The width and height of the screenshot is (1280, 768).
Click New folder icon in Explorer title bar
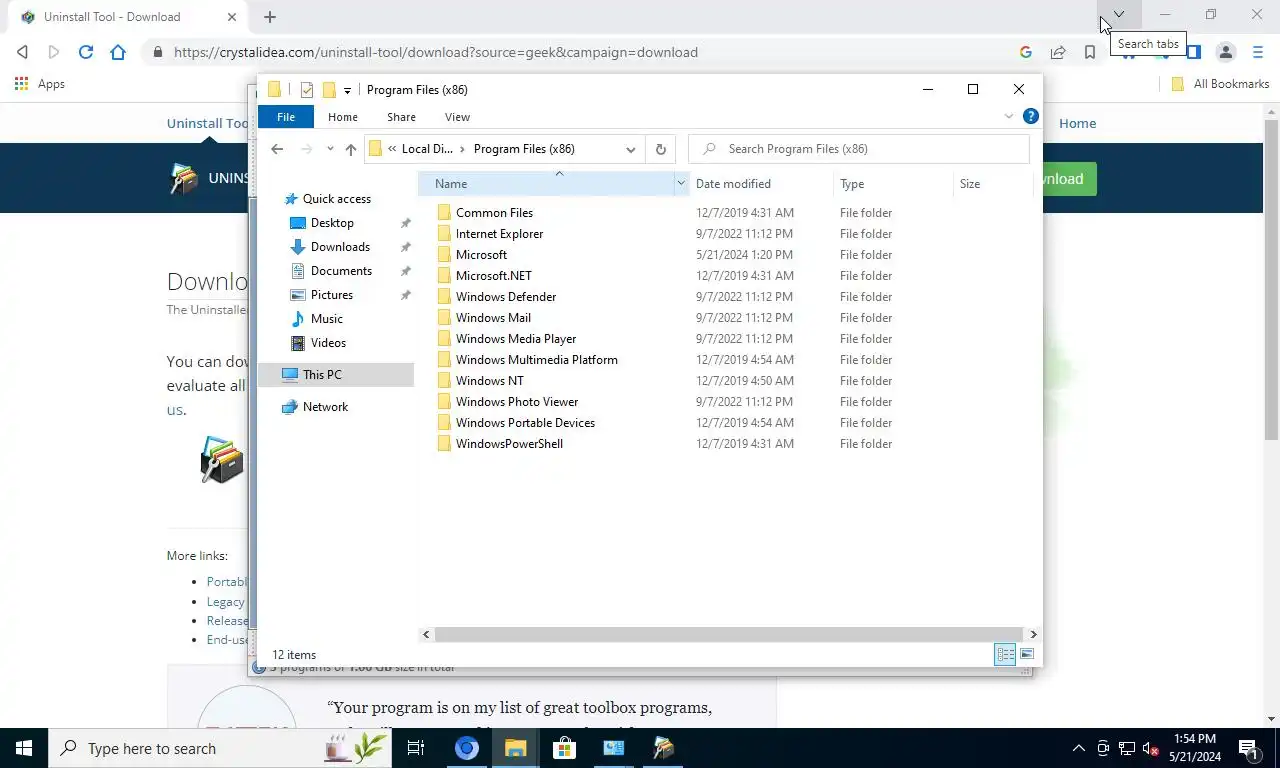point(328,90)
